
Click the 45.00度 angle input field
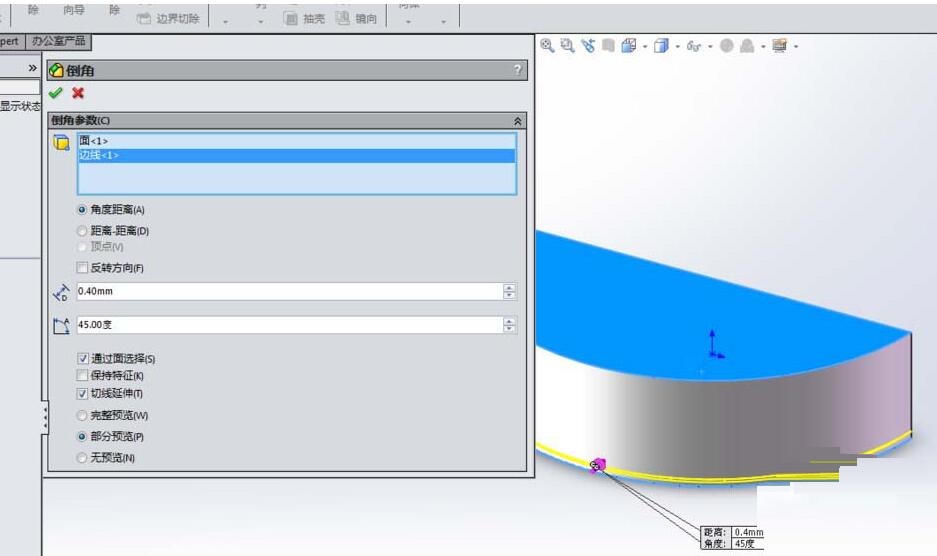pos(290,325)
